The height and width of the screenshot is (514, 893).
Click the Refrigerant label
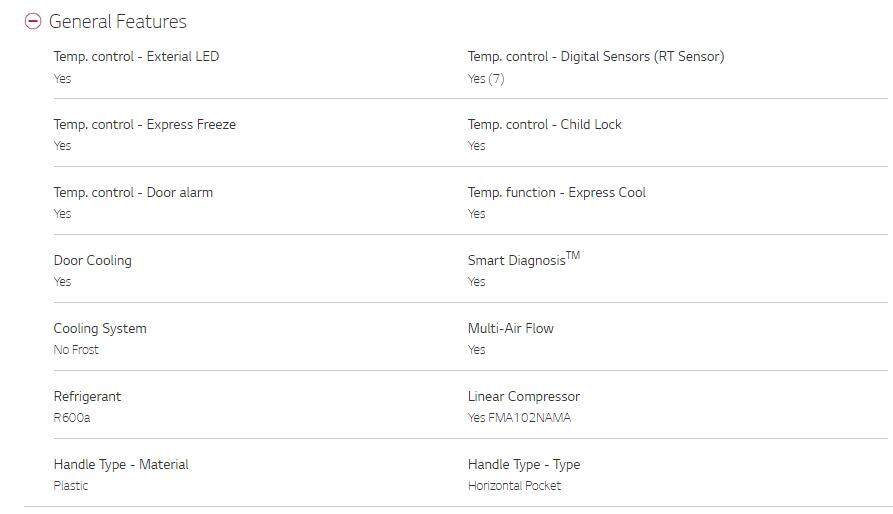(x=87, y=396)
